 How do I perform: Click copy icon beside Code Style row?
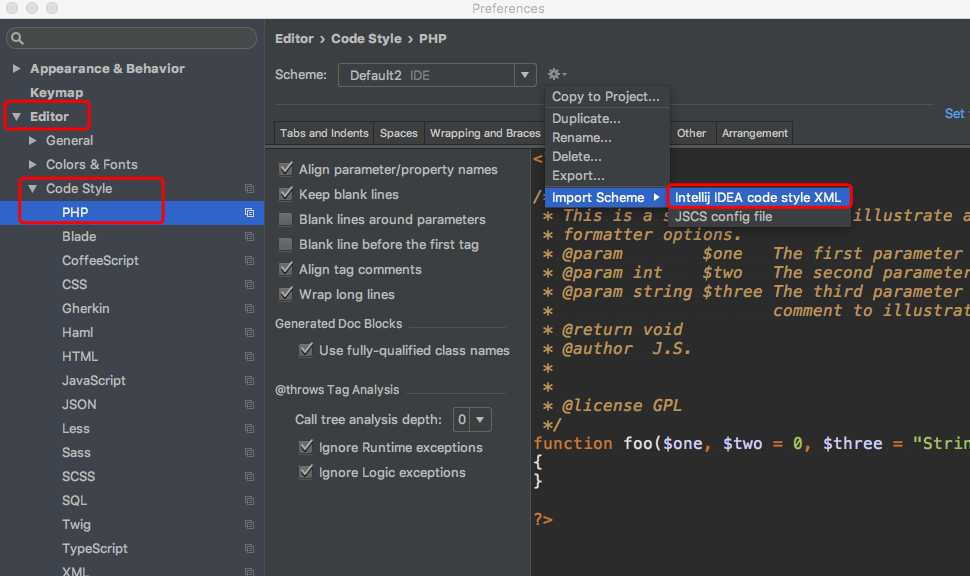[249, 188]
